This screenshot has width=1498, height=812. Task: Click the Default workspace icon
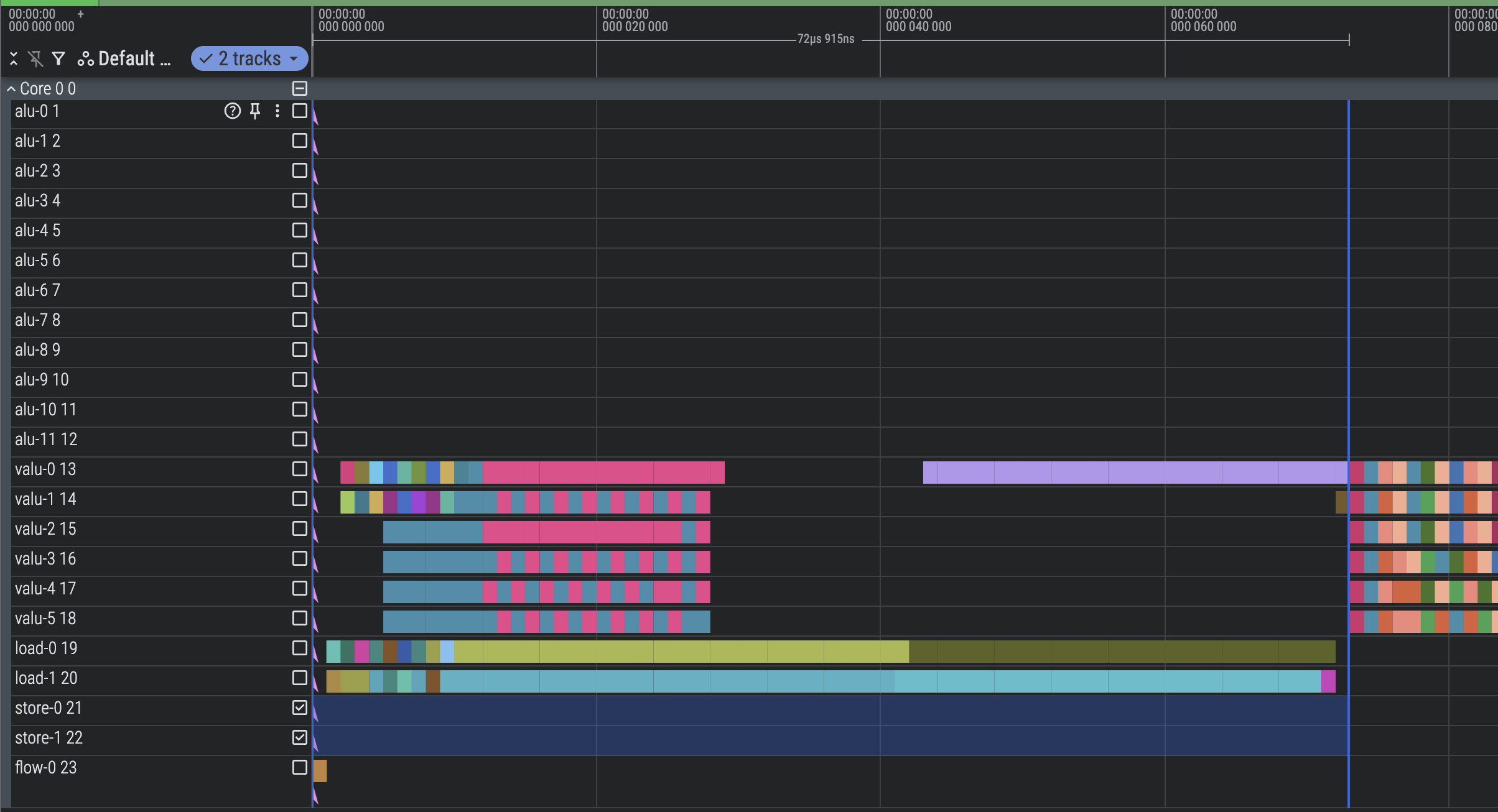pos(85,58)
